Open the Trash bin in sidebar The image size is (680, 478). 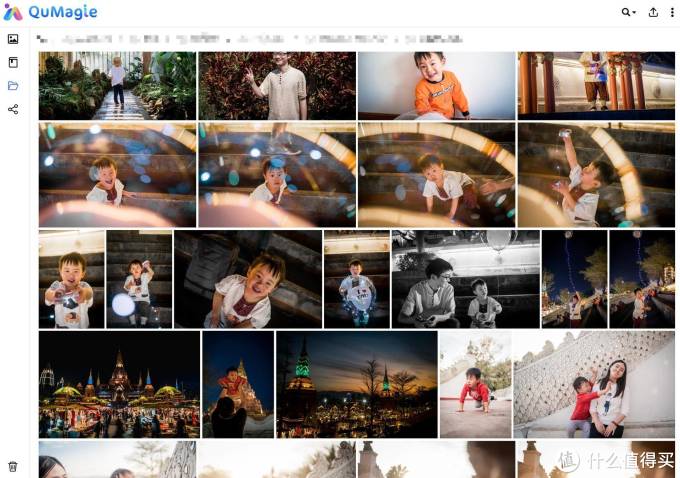tap(13, 466)
